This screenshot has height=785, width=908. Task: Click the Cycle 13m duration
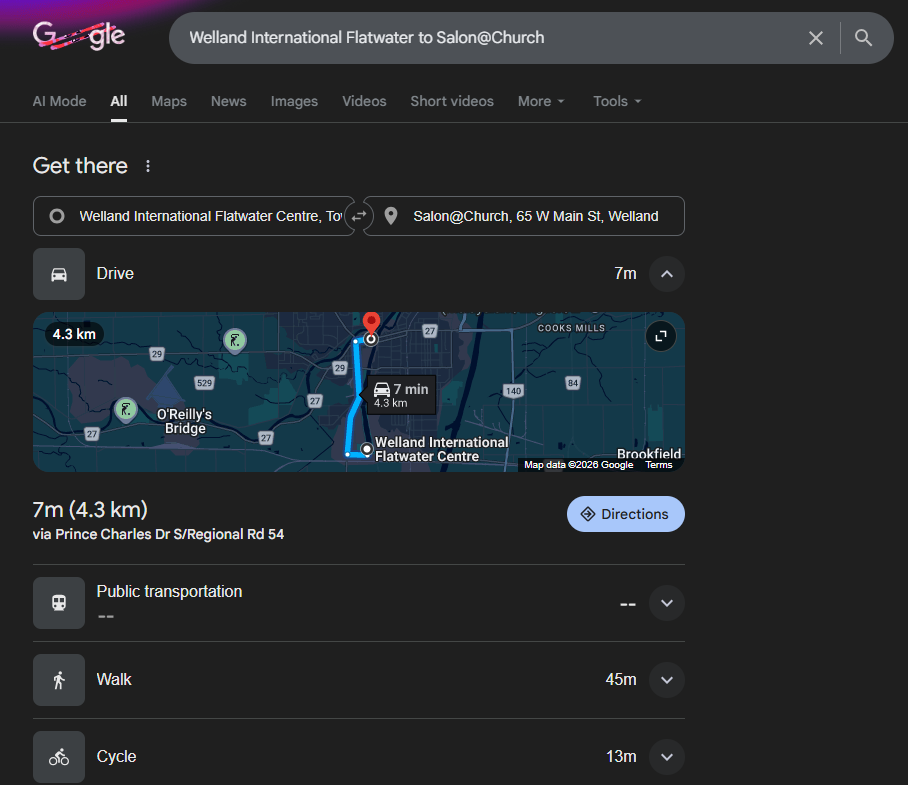621,757
